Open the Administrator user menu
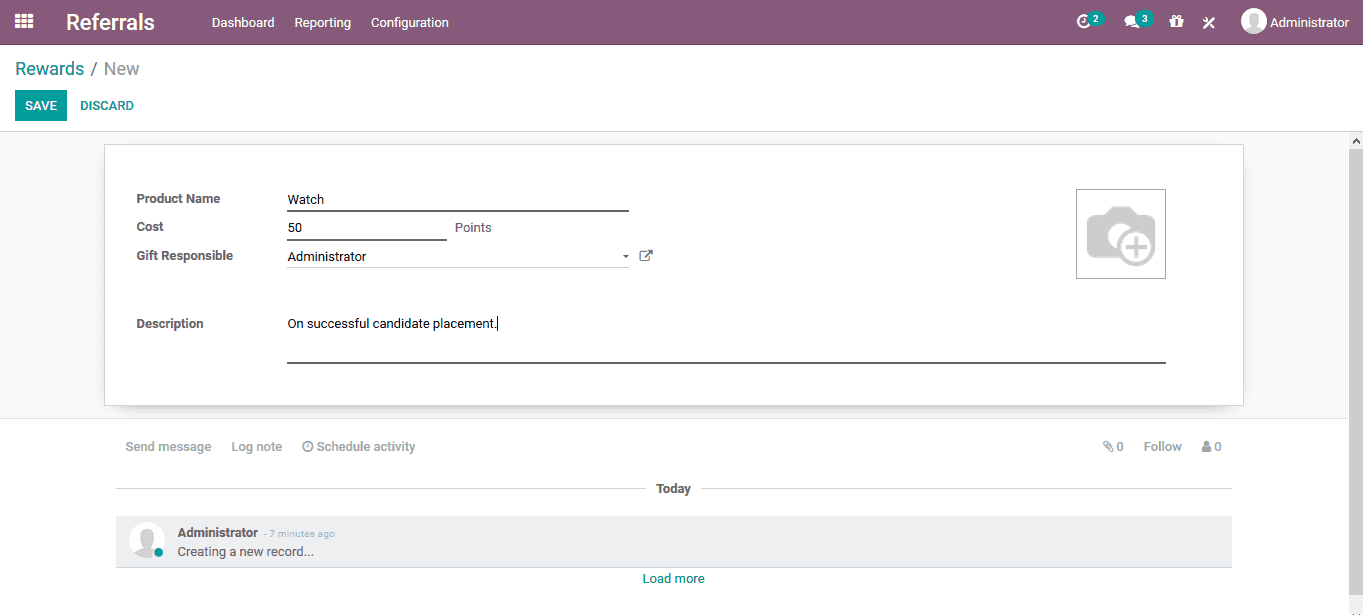Screen dimensions: 1363x615 (1295, 22)
